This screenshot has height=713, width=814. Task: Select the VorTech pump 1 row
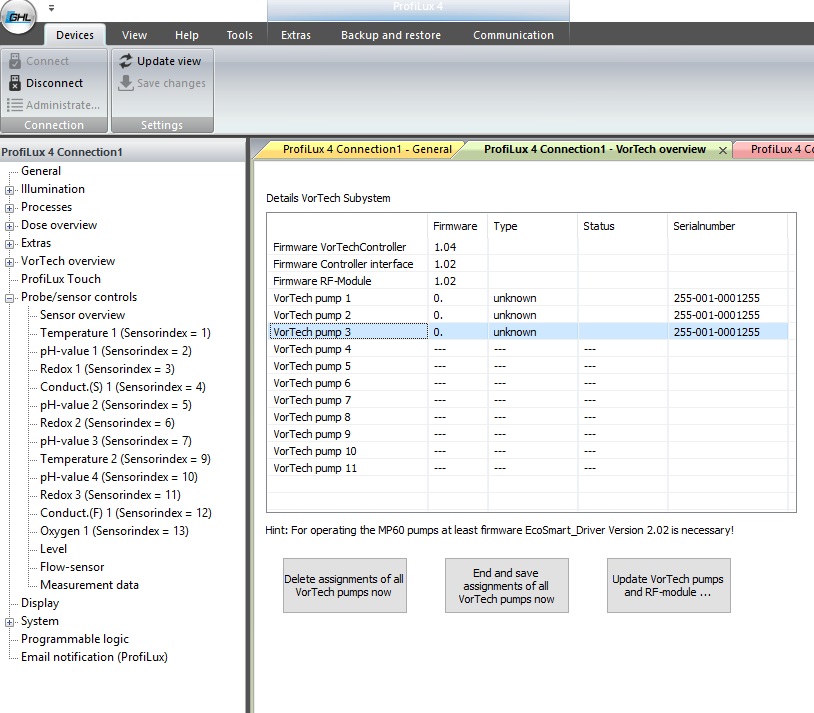528,298
